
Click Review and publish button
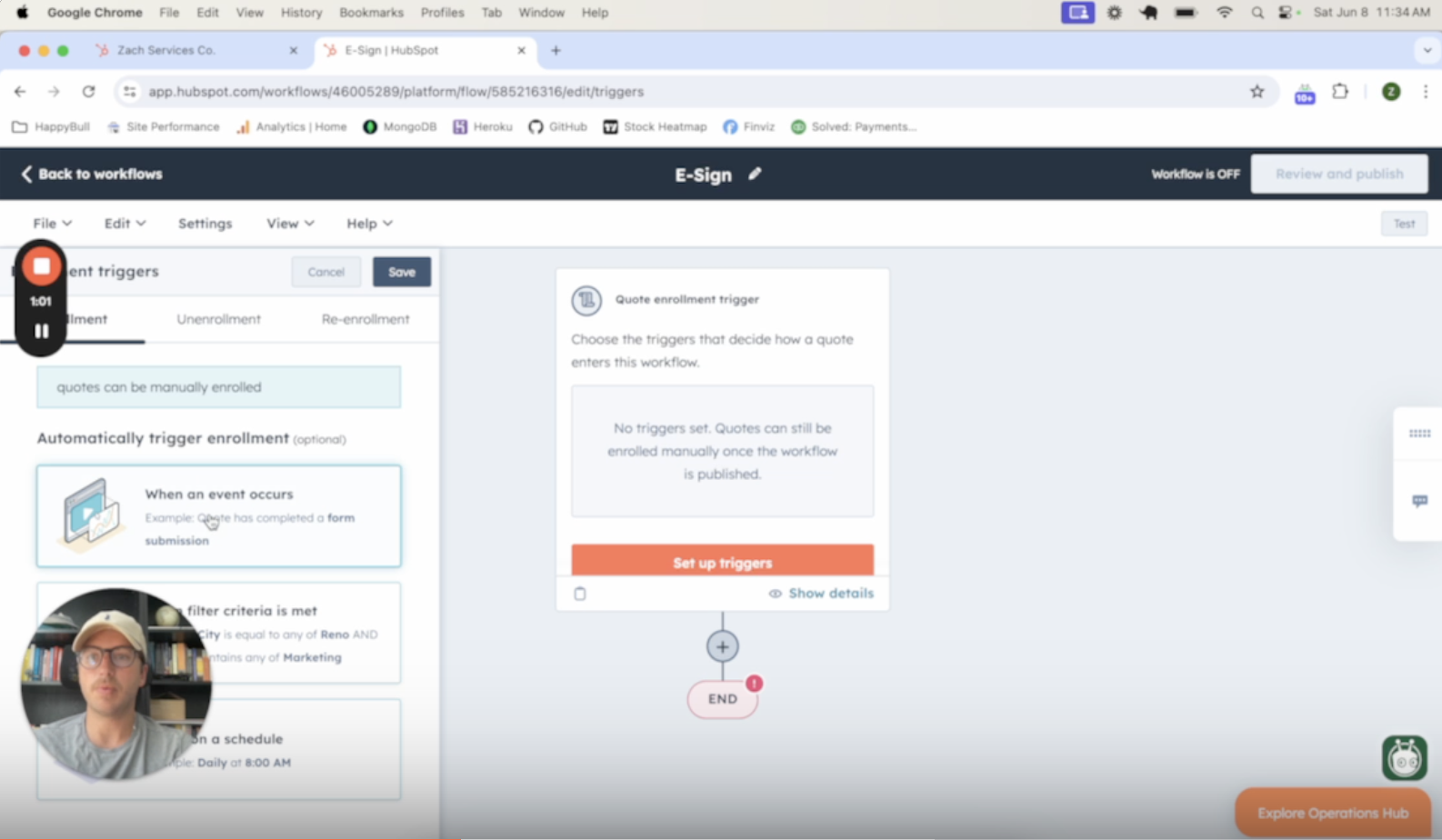coord(1339,174)
